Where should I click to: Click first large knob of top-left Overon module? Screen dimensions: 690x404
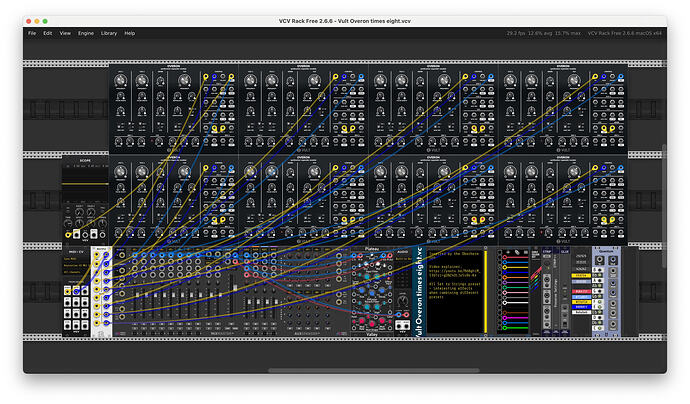[120, 81]
